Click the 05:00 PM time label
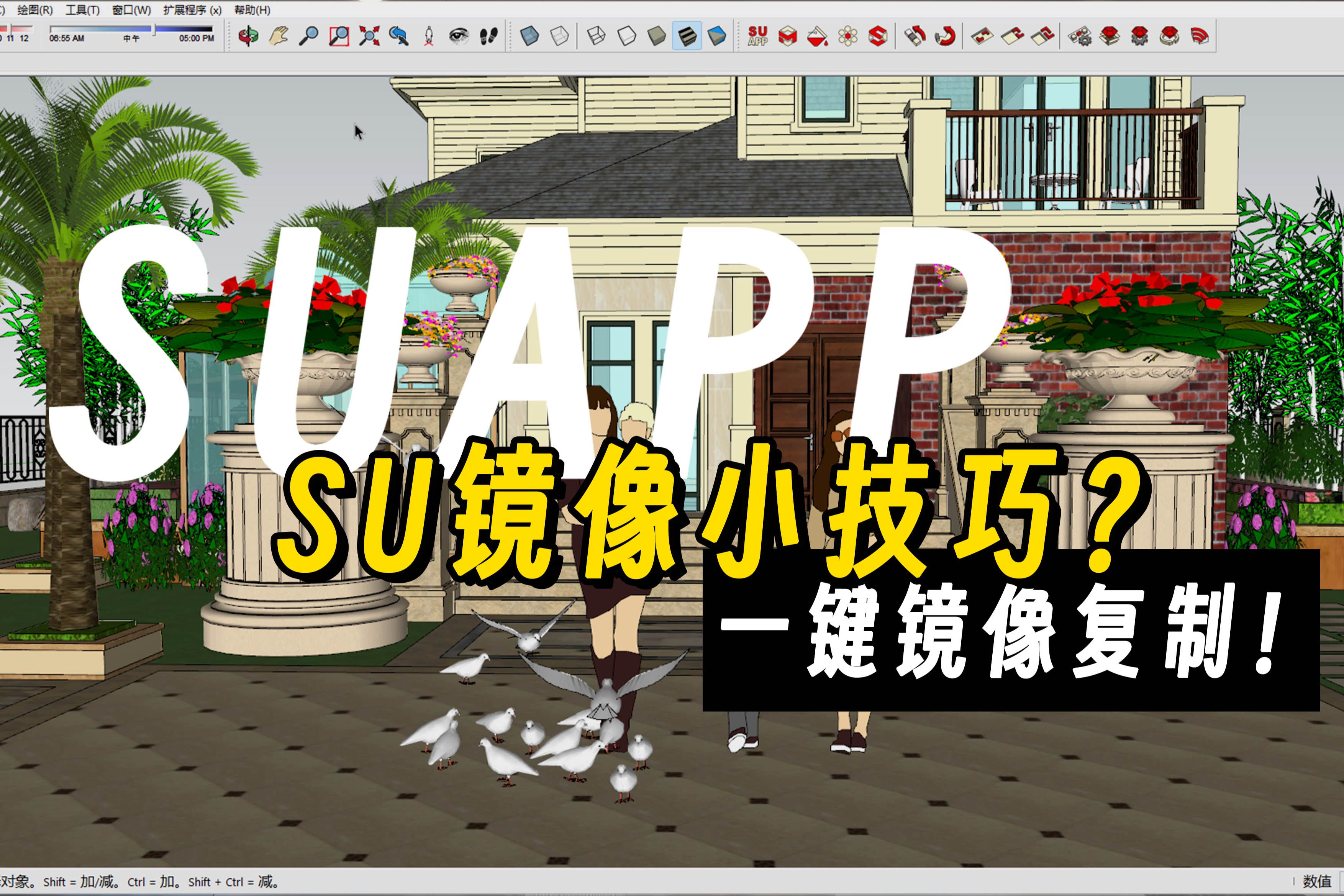 point(197,38)
